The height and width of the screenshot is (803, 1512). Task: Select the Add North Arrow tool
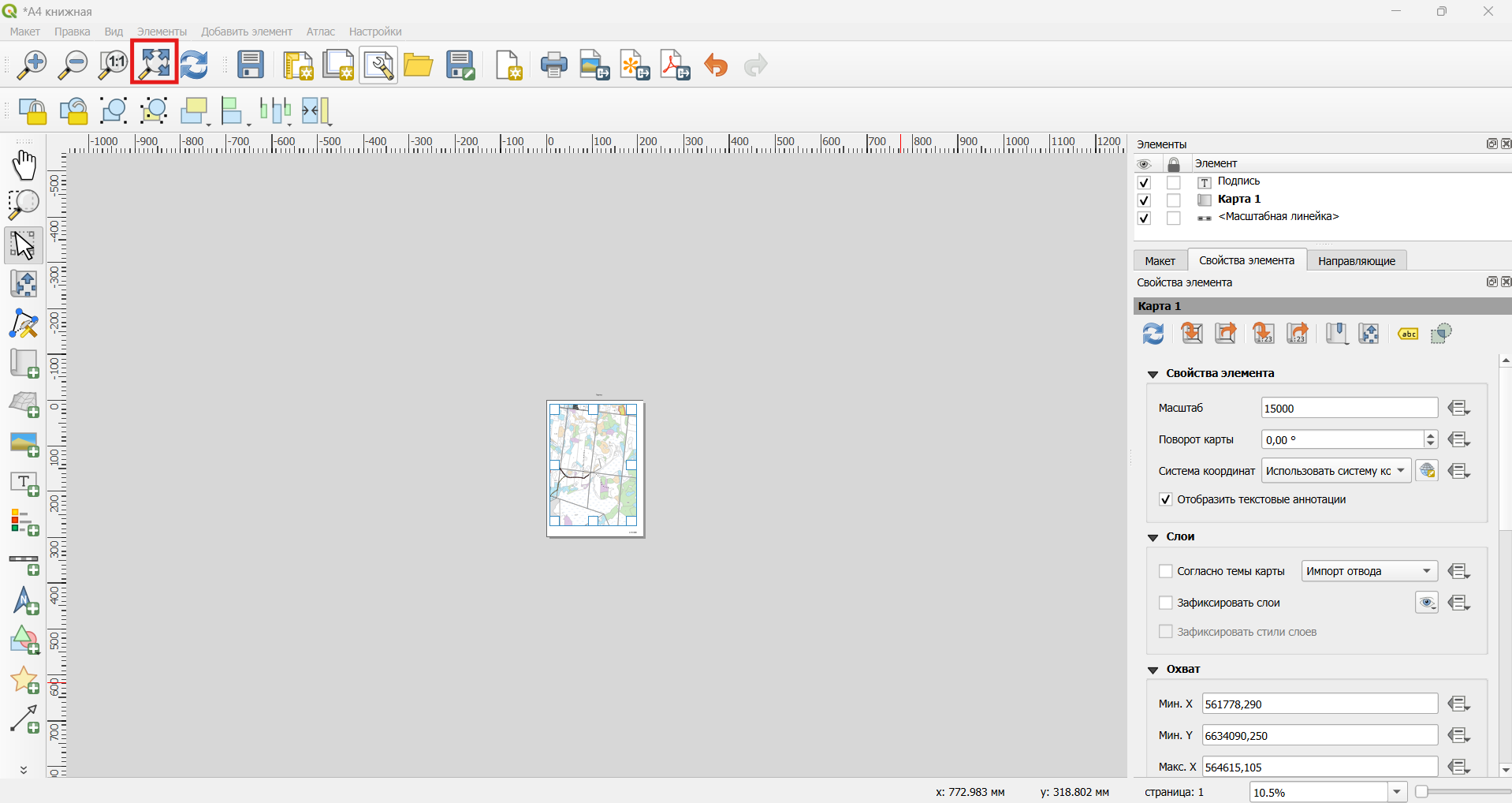click(x=24, y=602)
